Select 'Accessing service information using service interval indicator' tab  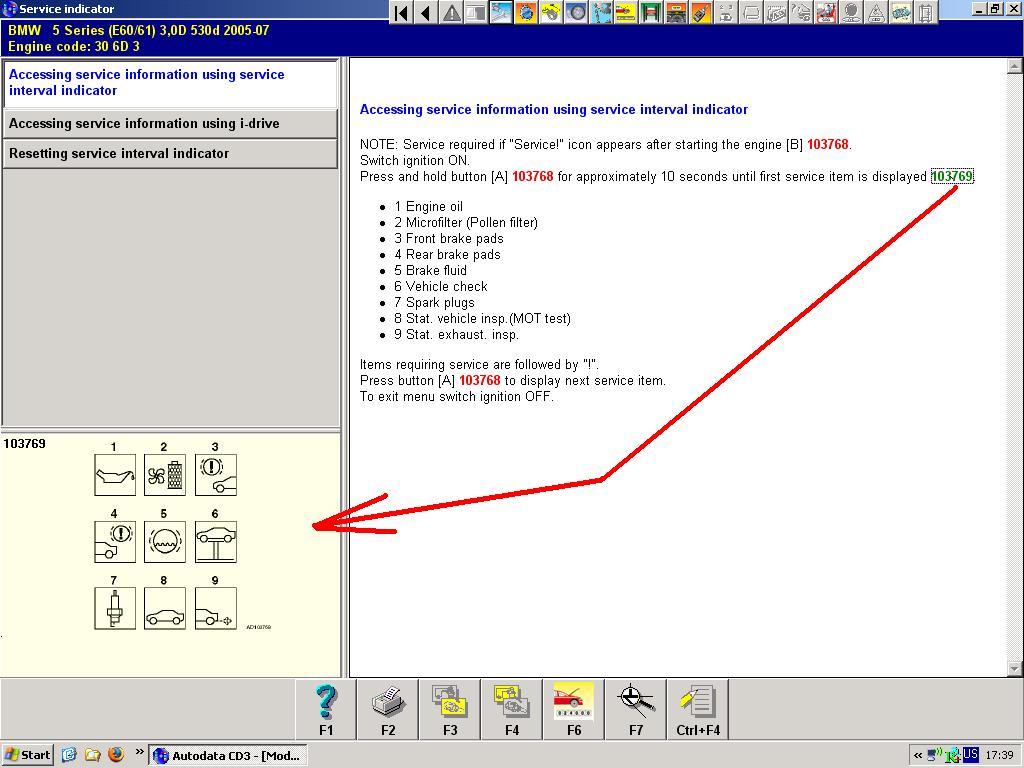(x=170, y=83)
